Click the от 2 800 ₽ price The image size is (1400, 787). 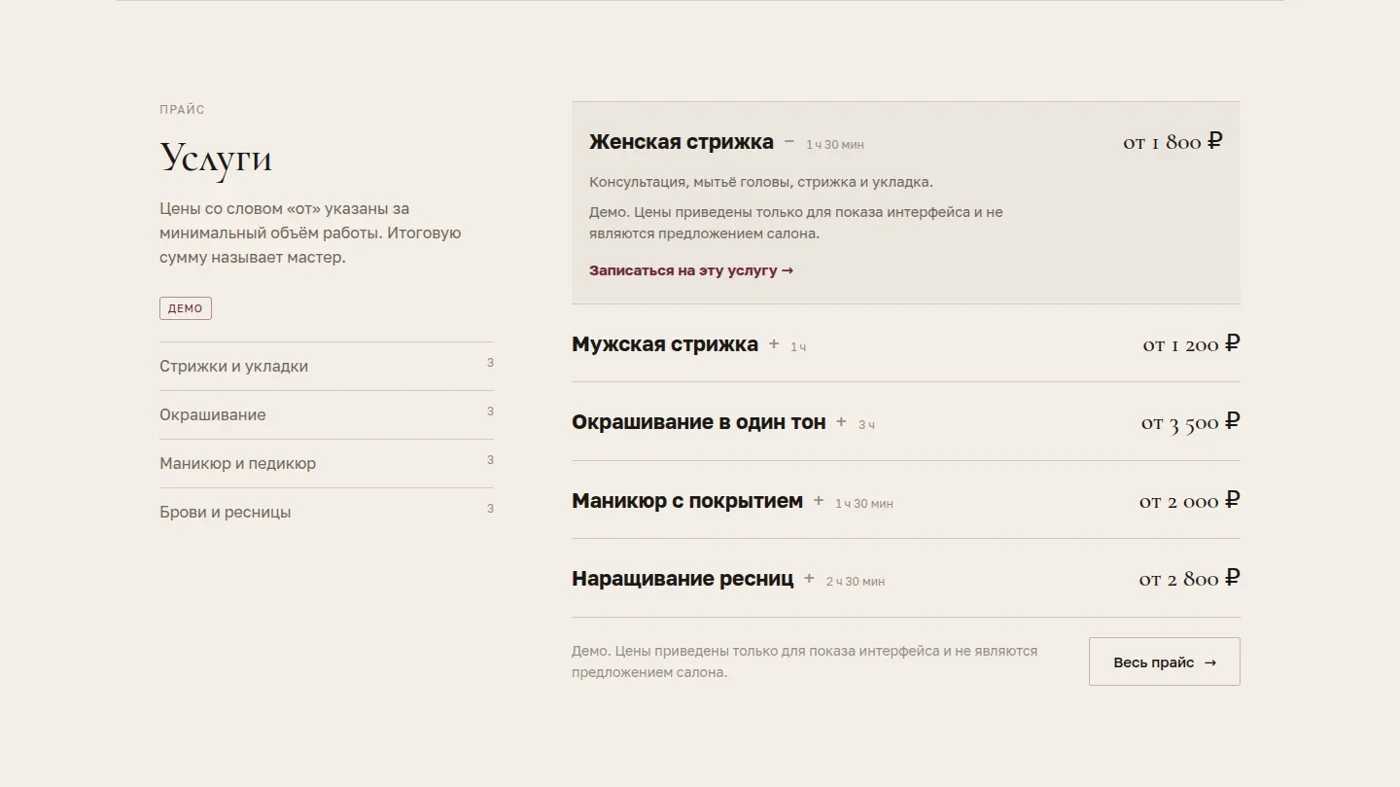1189,579
